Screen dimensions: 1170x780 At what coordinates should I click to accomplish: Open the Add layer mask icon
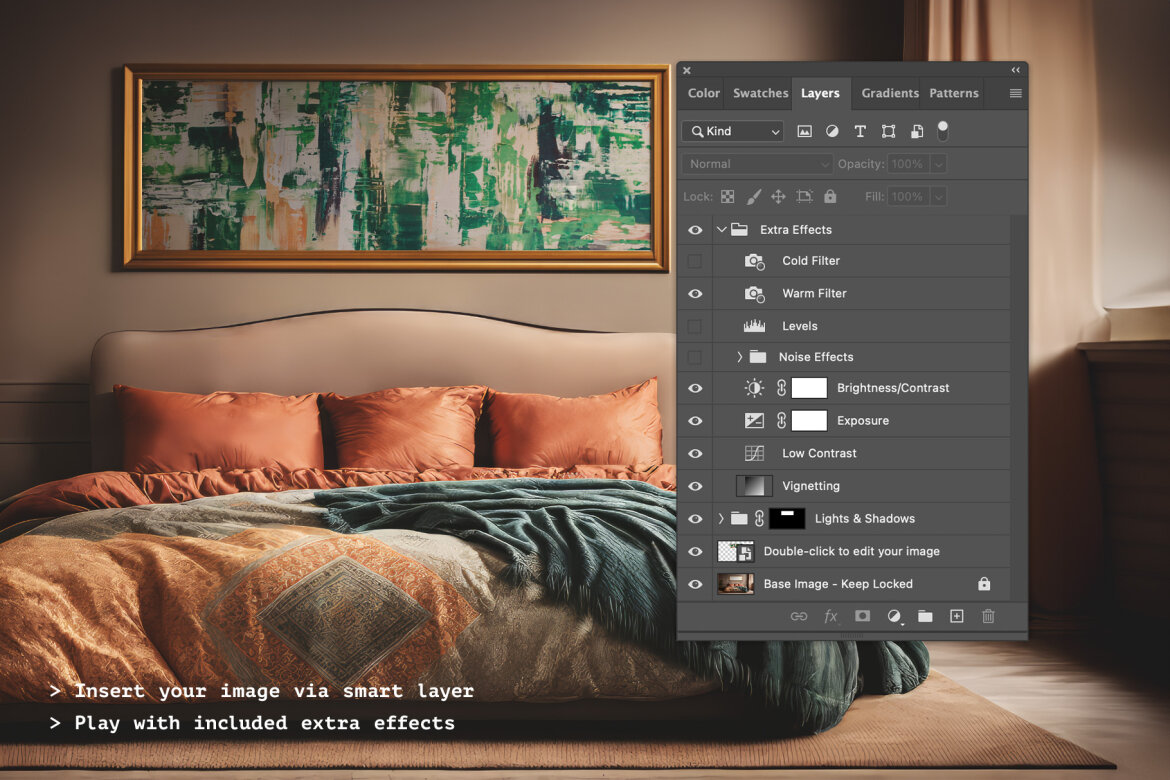[x=862, y=616]
